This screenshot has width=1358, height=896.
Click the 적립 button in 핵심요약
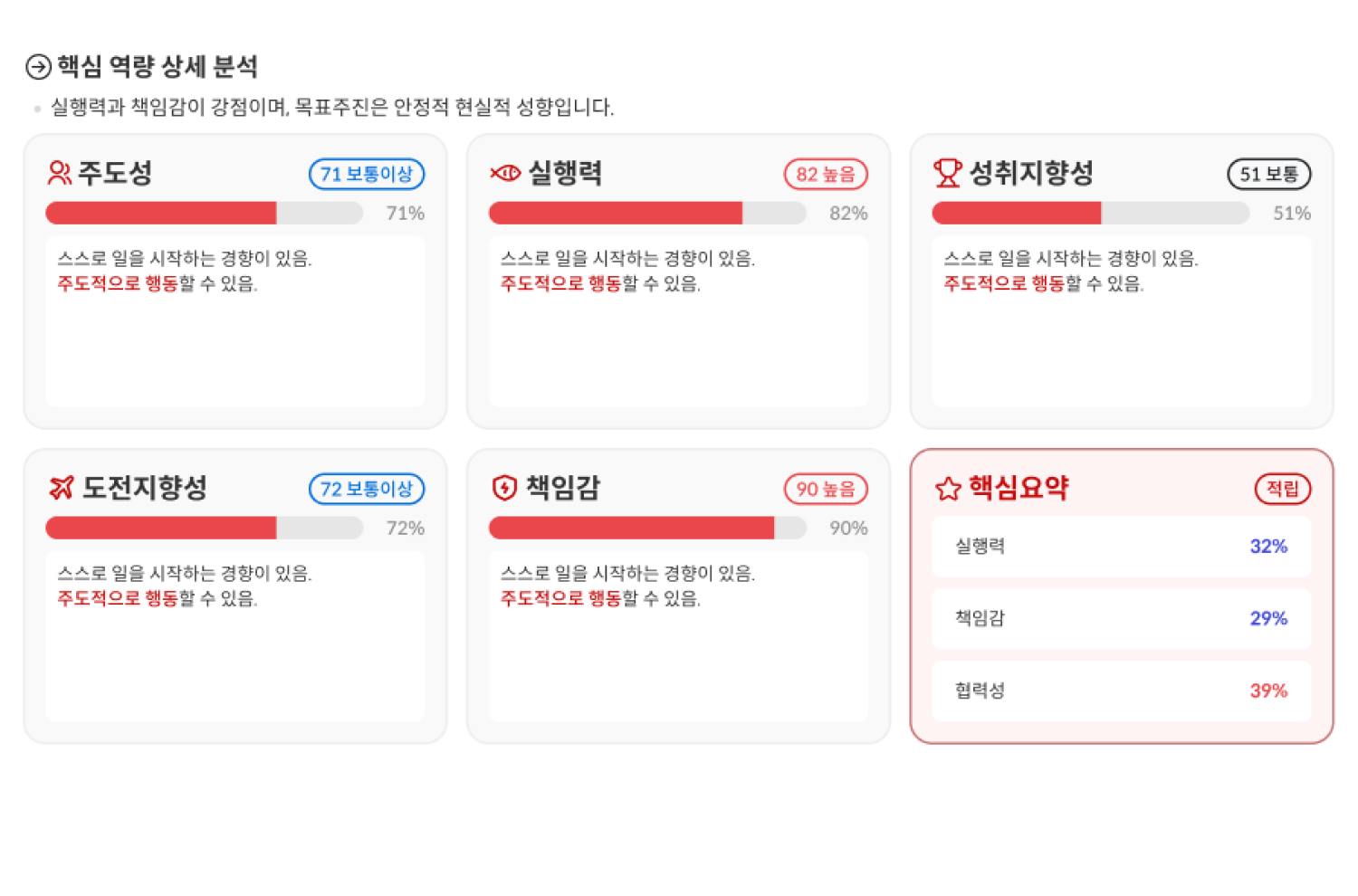coord(1282,488)
